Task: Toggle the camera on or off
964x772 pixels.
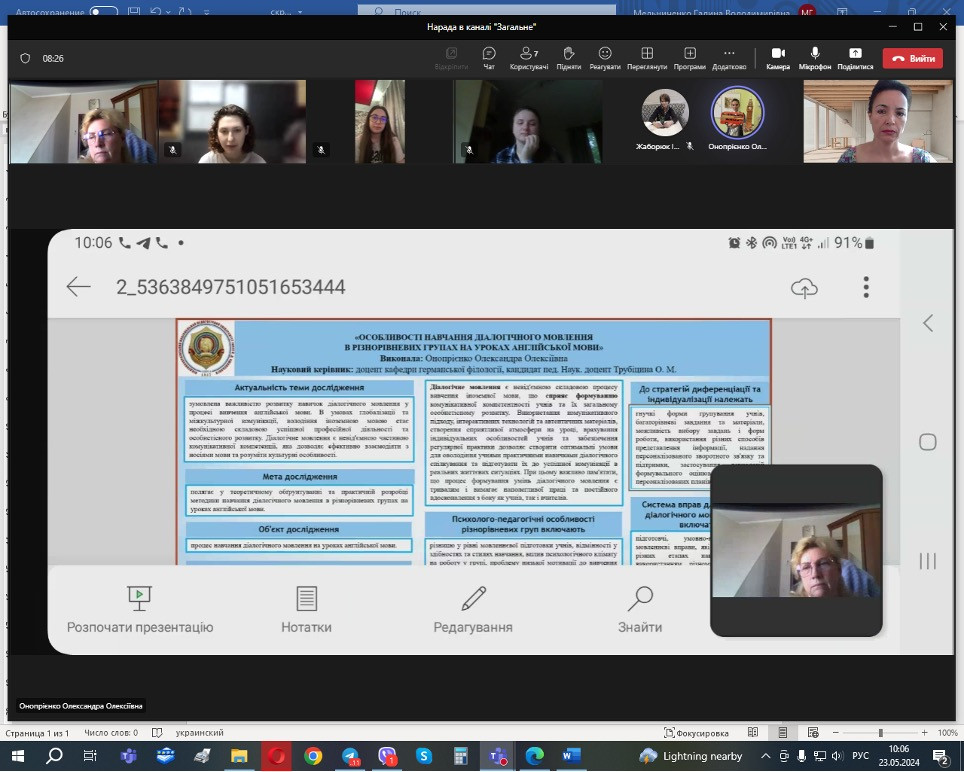Action: [x=777, y=57]
